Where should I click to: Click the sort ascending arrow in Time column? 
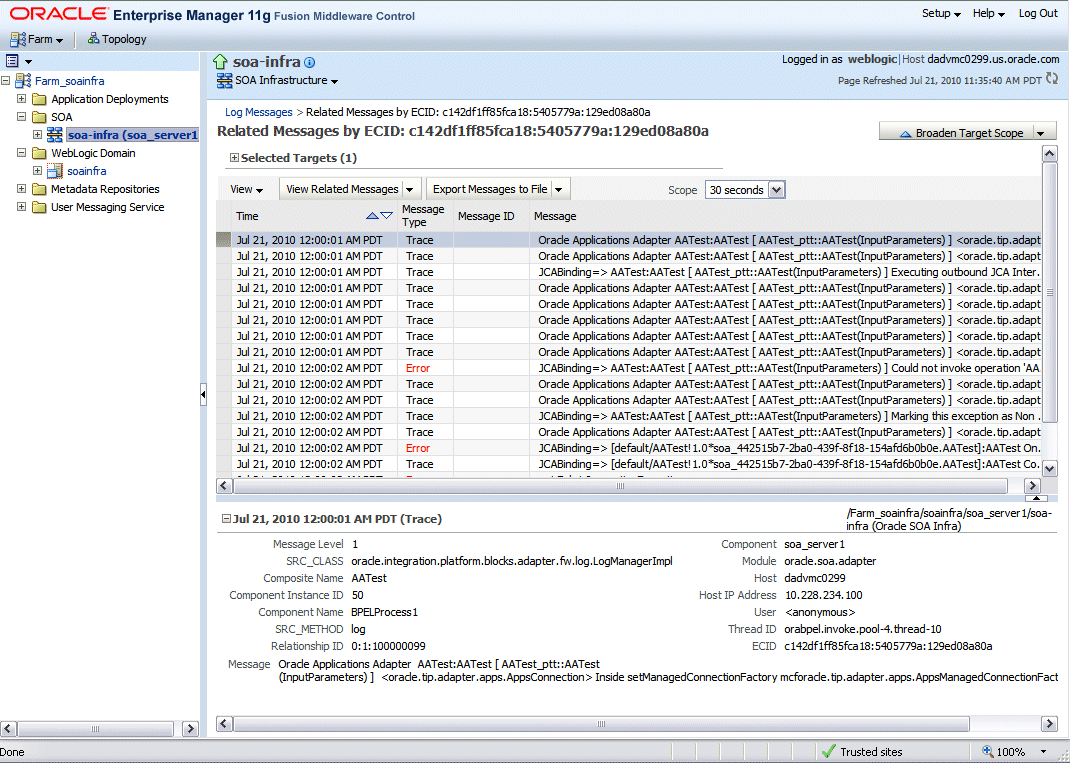click(x=373, y=216)
